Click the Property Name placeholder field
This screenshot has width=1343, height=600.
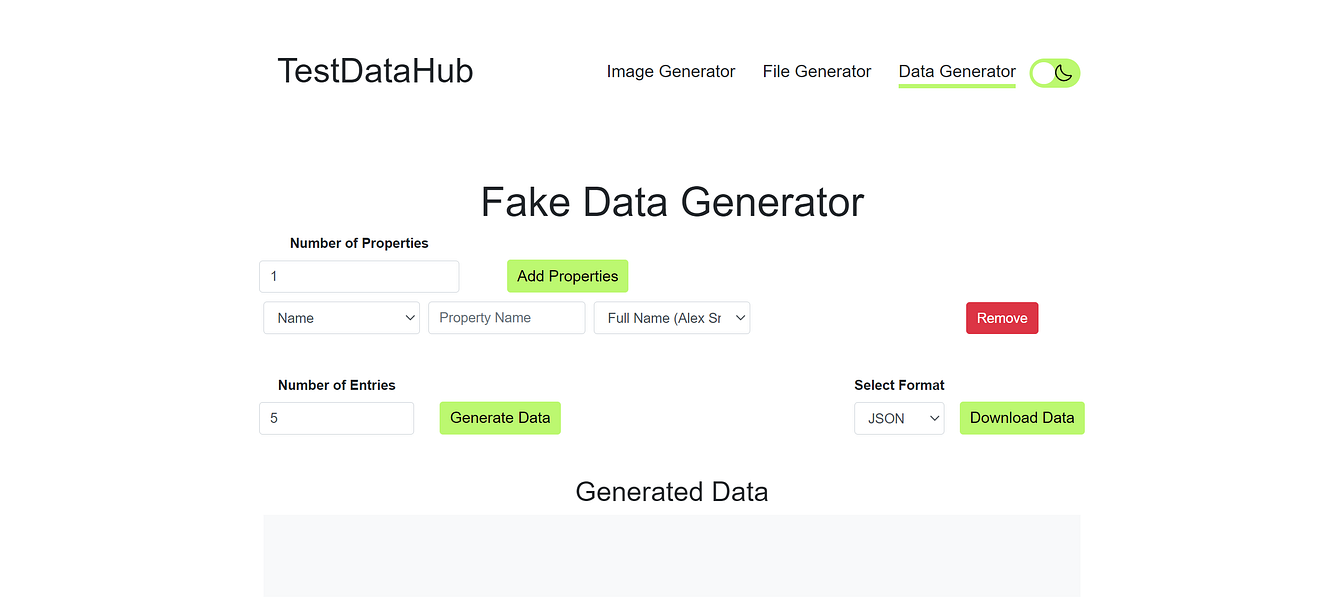pyautogui.click(x=506, y=317)
